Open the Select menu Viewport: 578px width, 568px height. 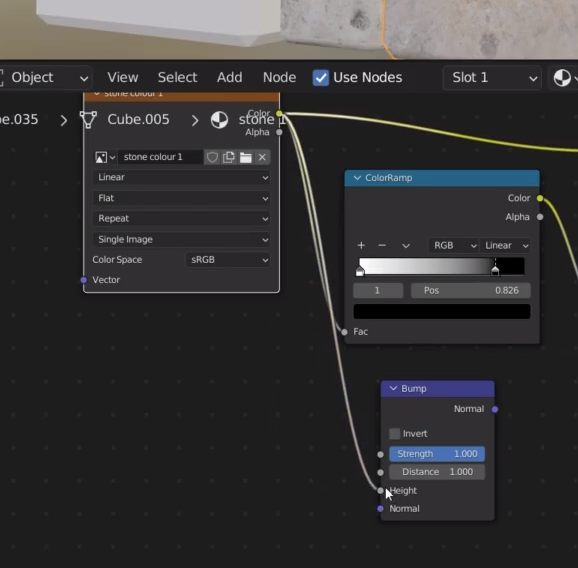click(177, 78)
